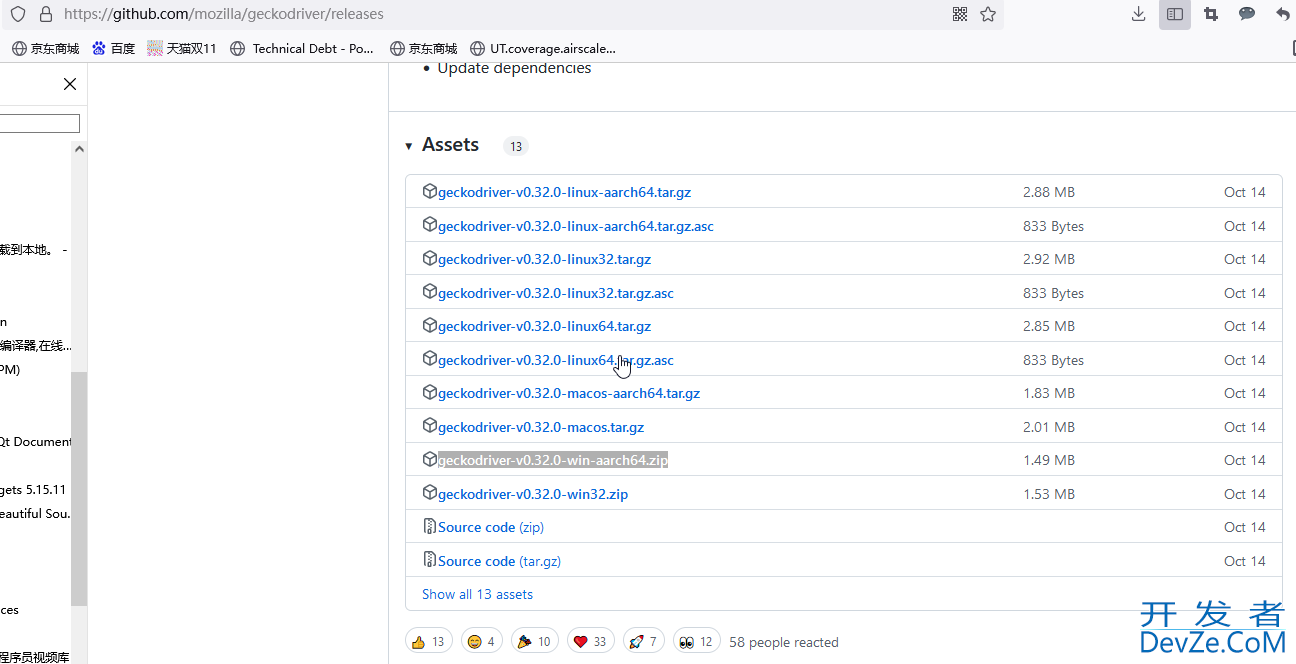The image size is (1296, 664).
Task: Click the 2.88 MB file size
Action: tap(1049, 192)
